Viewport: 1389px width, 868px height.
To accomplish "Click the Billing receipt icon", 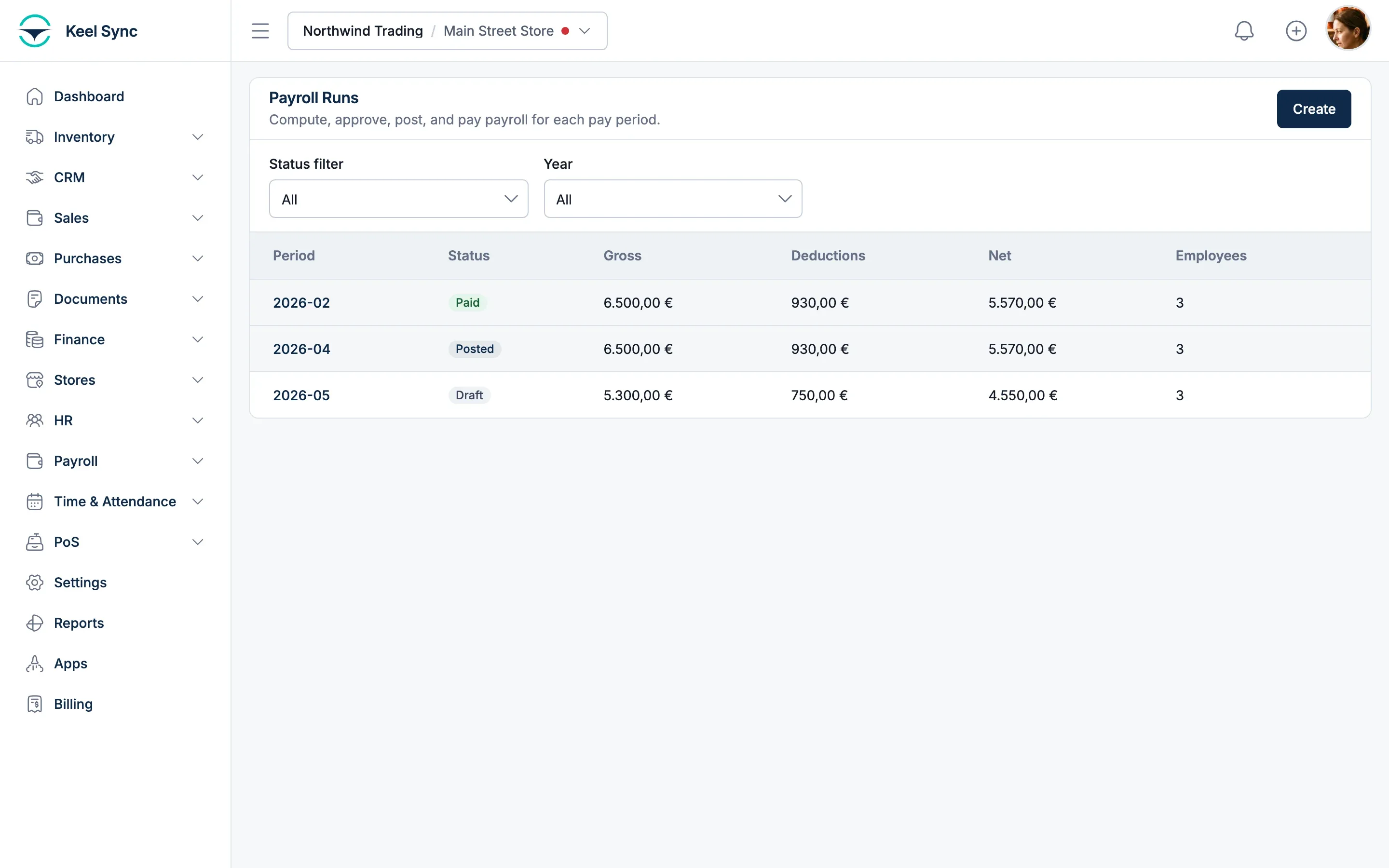I will [x=34, y=704].
